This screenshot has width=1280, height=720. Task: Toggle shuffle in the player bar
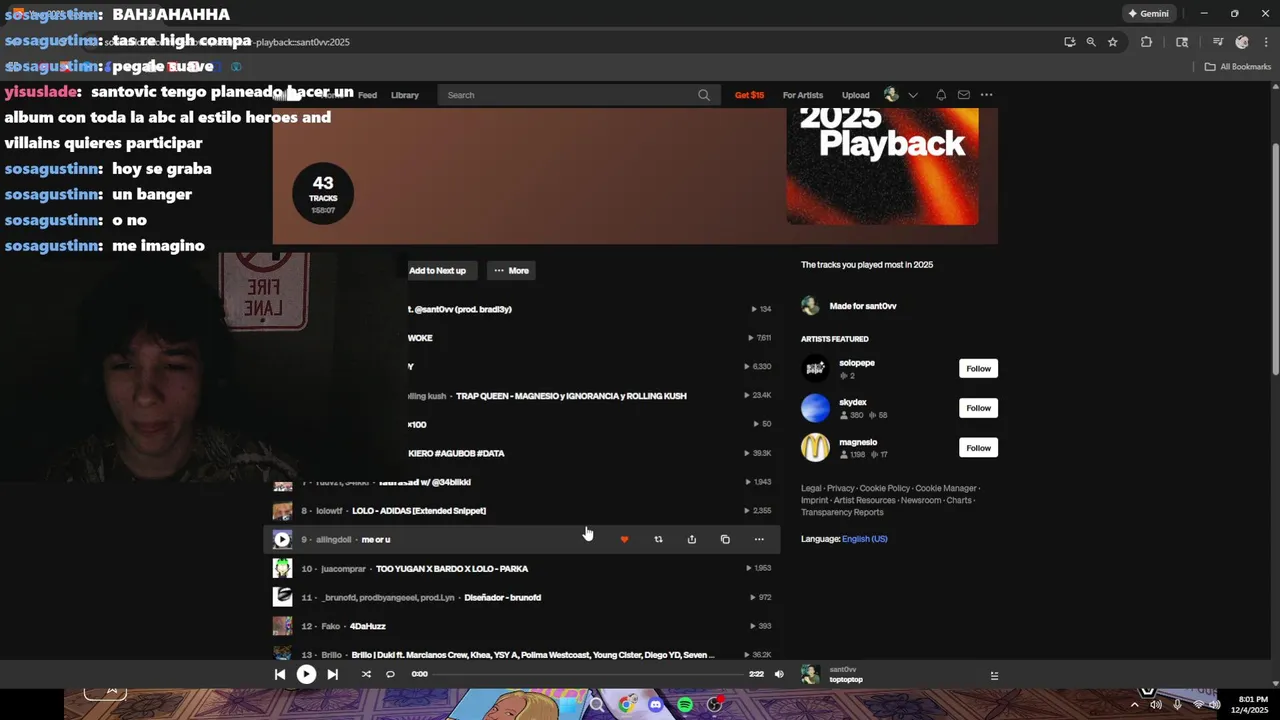coord(366,674)
